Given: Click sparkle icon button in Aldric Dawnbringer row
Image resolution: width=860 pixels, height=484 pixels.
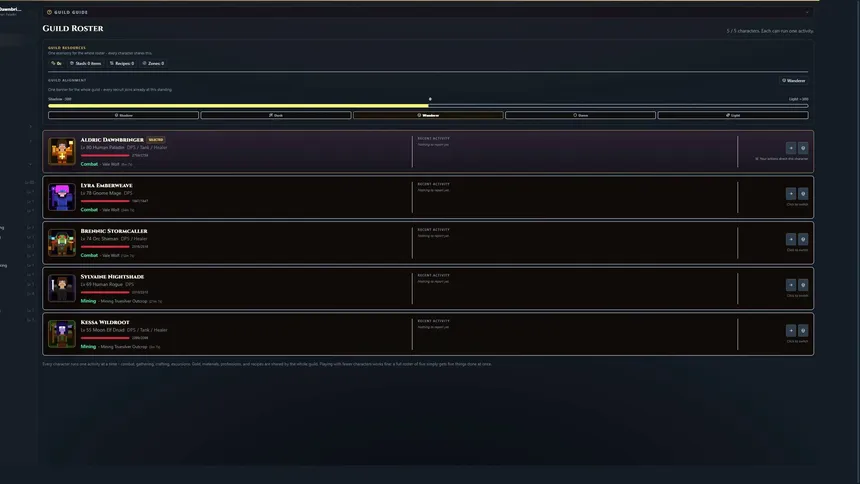Looking at the screenshot, I should 791,148.
